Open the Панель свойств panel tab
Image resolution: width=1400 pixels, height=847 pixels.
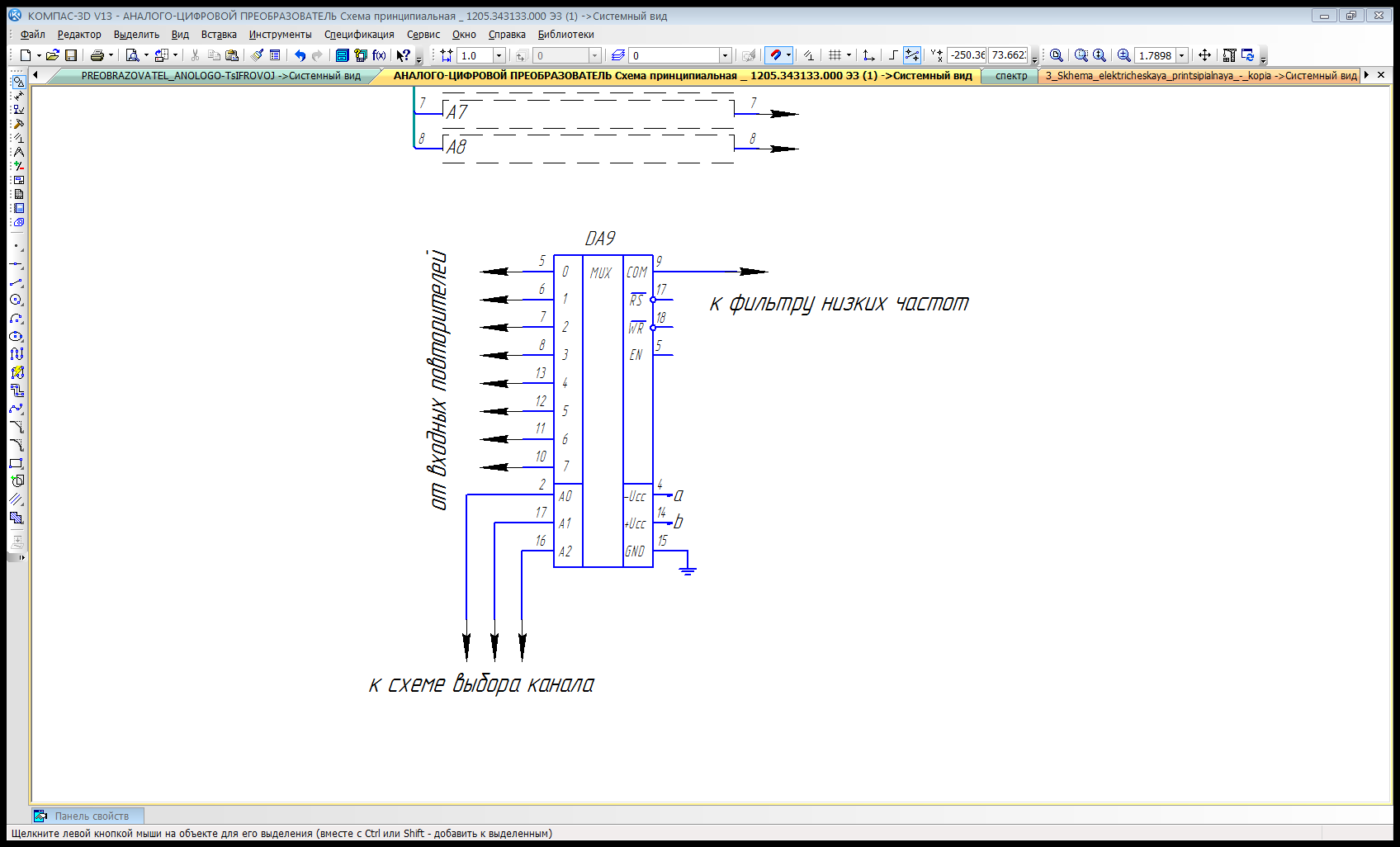coord(87,816)
